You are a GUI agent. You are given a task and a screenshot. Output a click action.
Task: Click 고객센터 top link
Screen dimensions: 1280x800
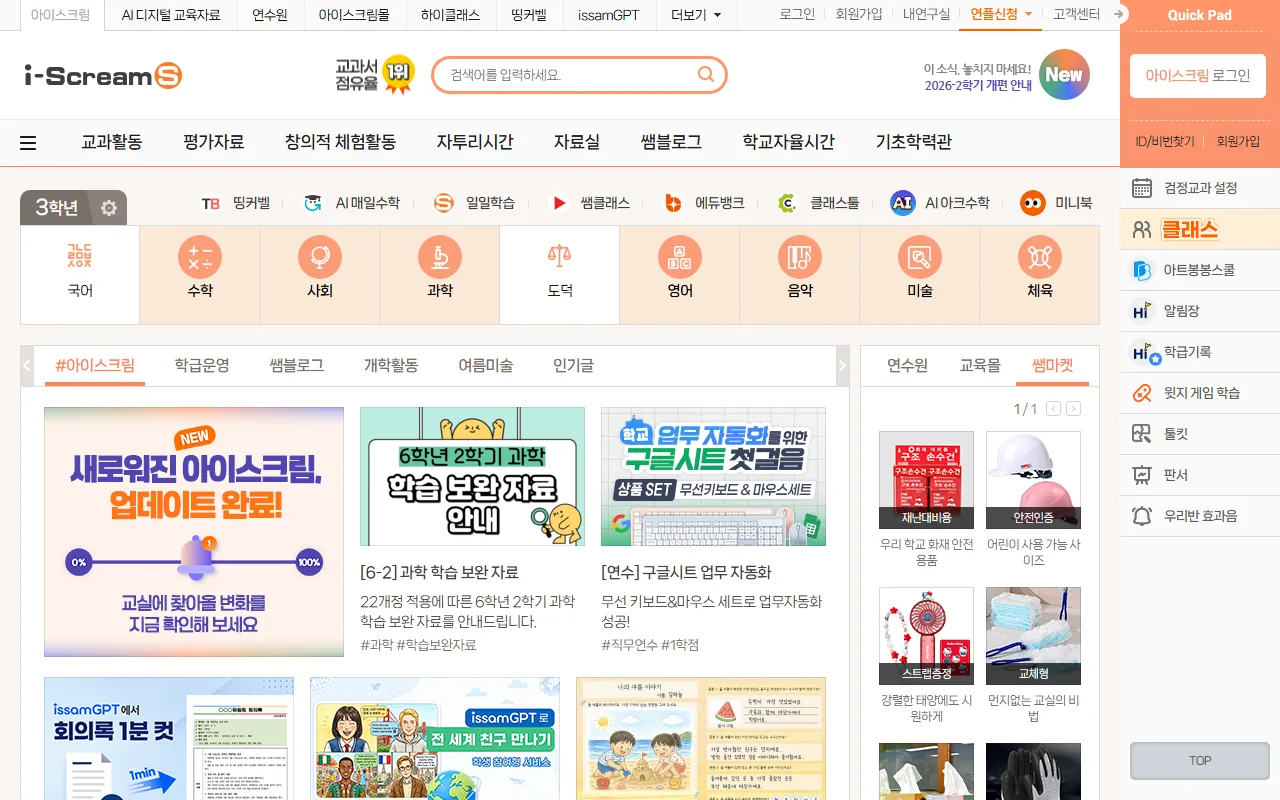(x=1076, y=14)
